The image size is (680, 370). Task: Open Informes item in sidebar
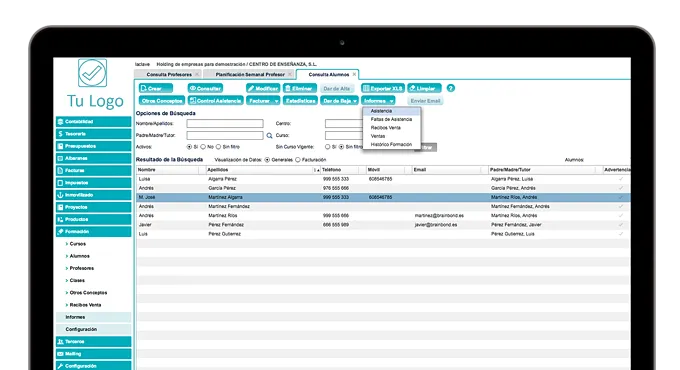click(94, 317)
